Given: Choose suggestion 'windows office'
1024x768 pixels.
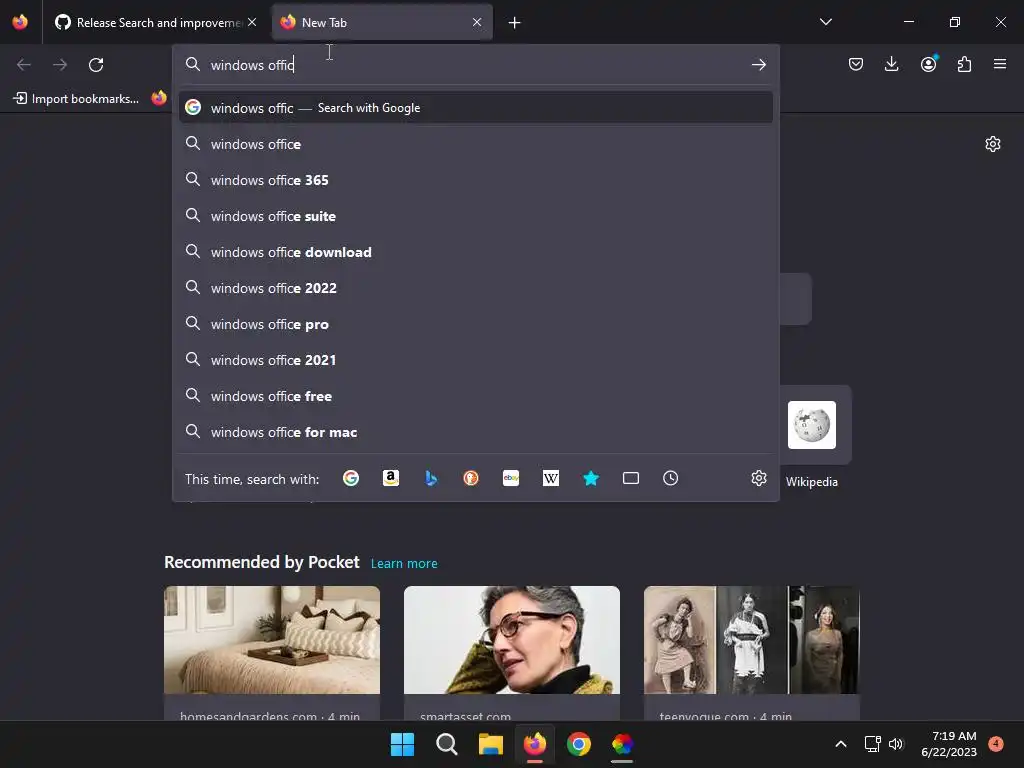Looking at the screenshot, I should point(475,144).
